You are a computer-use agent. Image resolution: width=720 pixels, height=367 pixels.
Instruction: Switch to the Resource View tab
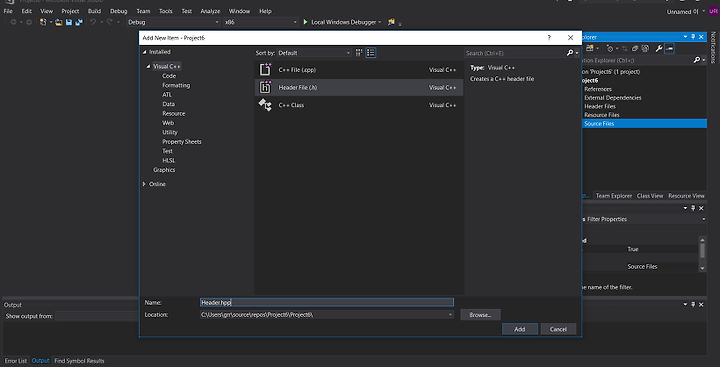point(686,196)
